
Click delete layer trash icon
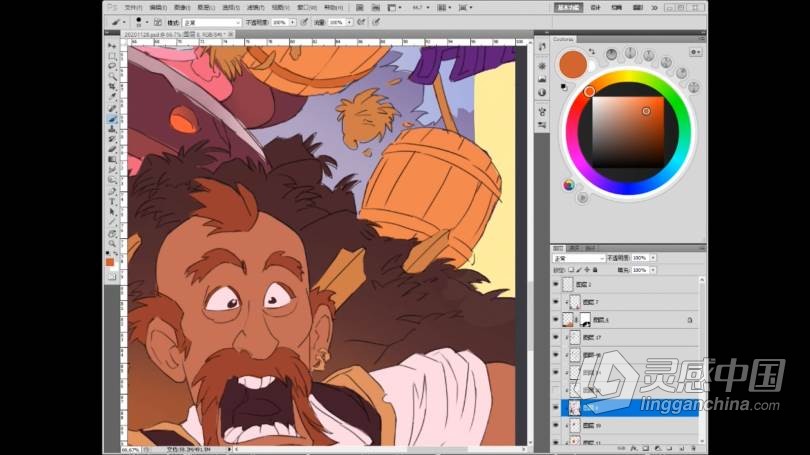(693, 448)
